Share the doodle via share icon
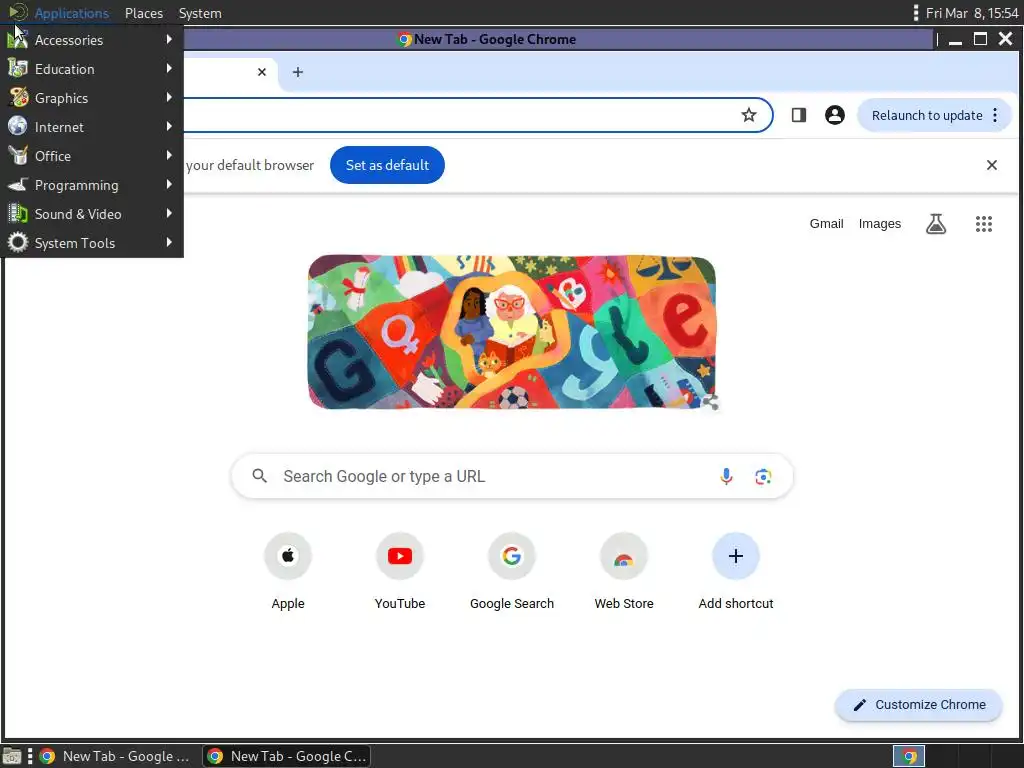This screenshot has height=768, width=1024. click(711, 402)
